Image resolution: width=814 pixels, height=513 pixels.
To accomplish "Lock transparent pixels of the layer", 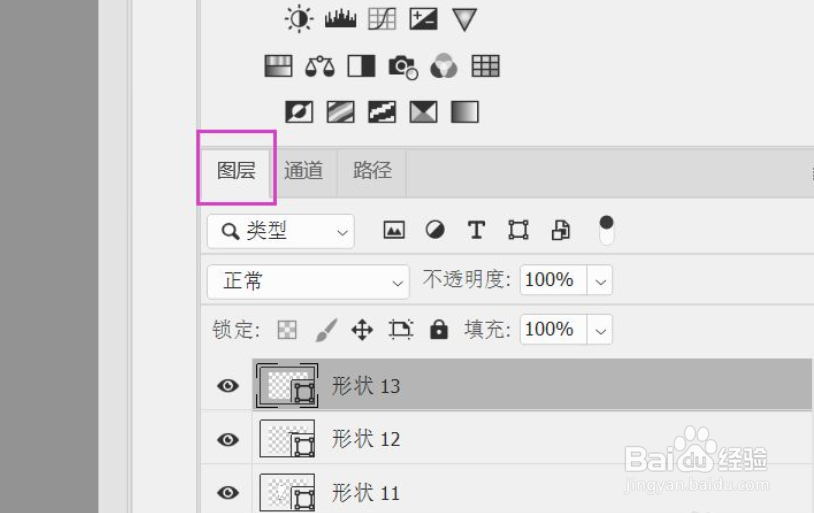I will click(x=287, y=329).
